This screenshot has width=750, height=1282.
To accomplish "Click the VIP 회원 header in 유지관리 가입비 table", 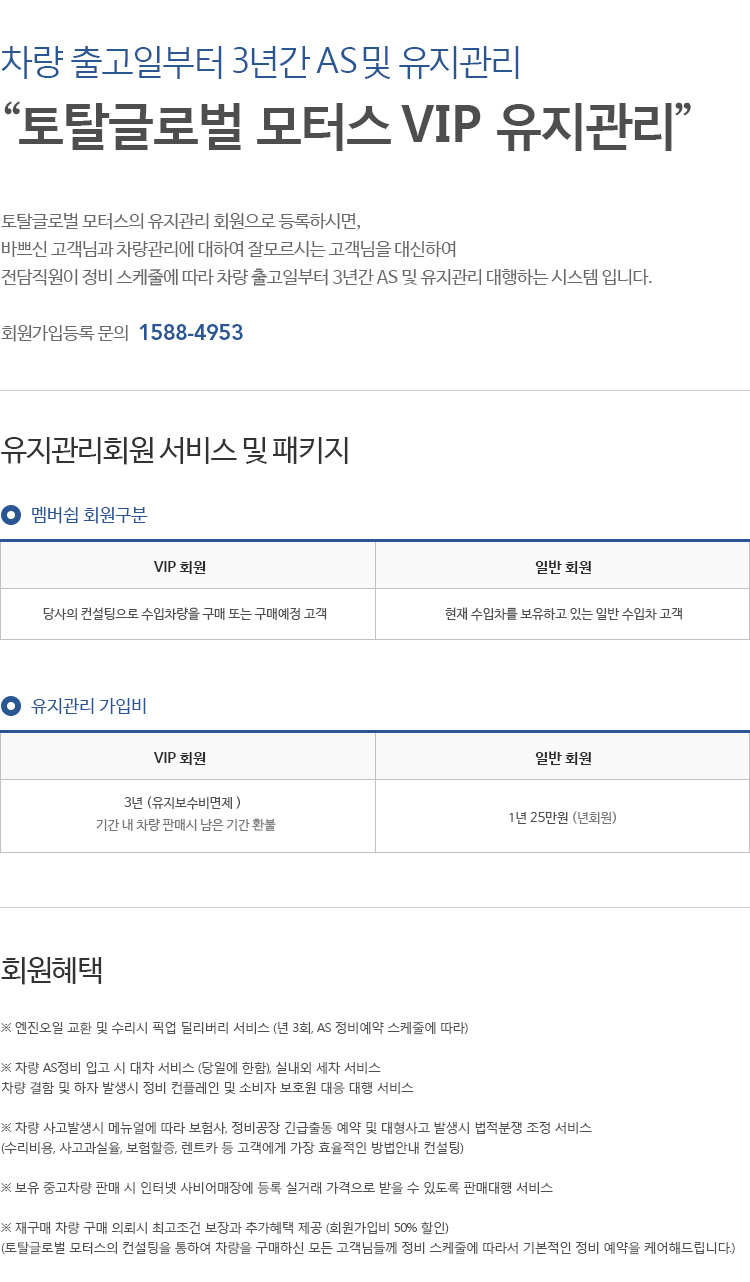I will click(x=188, y=758).
